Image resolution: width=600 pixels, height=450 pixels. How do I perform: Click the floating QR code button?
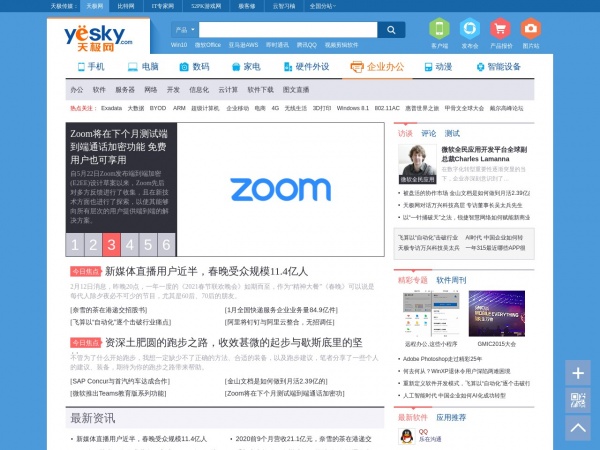pyautogui.click(x=578, y=400)
